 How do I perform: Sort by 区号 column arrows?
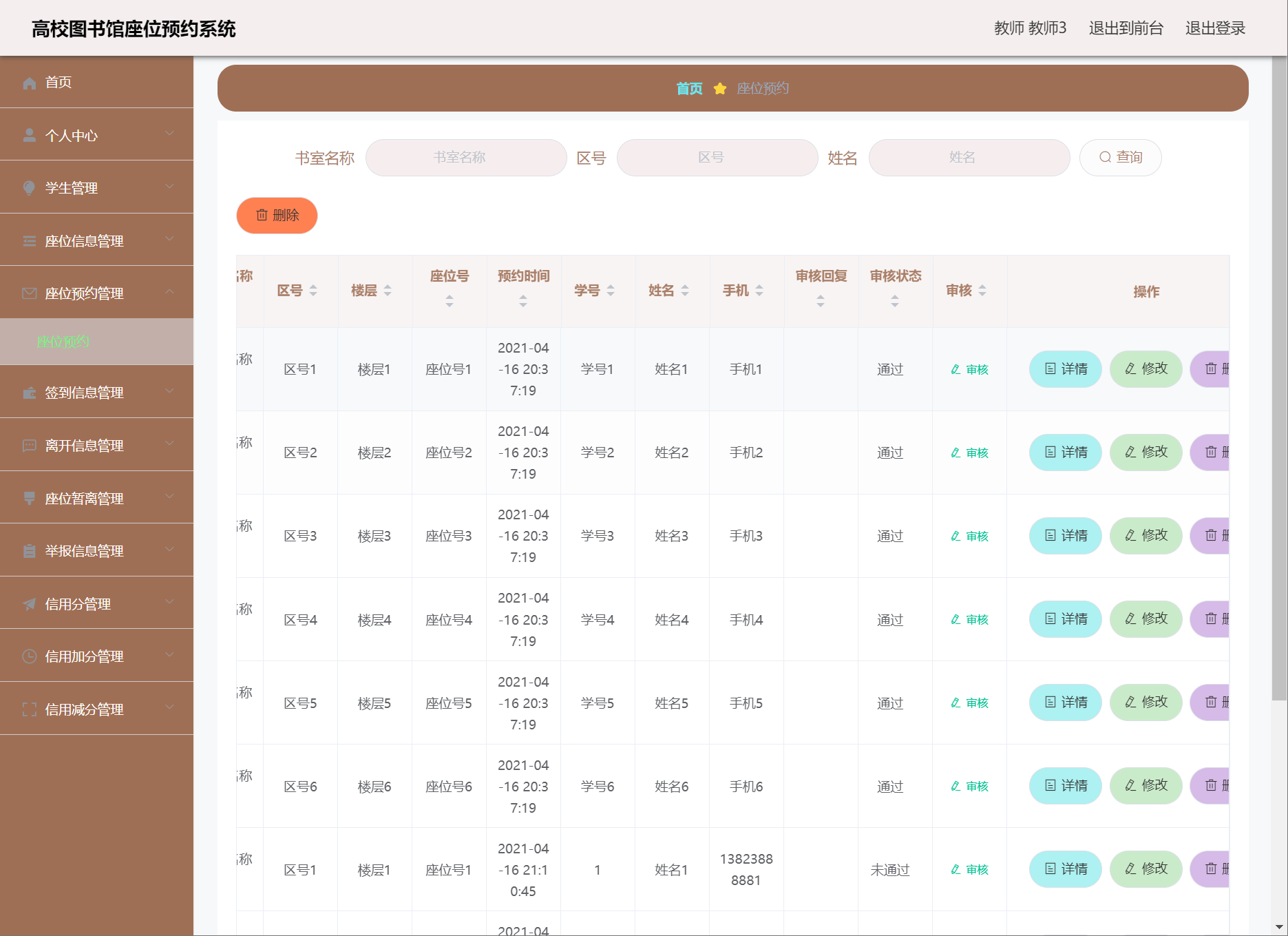click(313, 291)
